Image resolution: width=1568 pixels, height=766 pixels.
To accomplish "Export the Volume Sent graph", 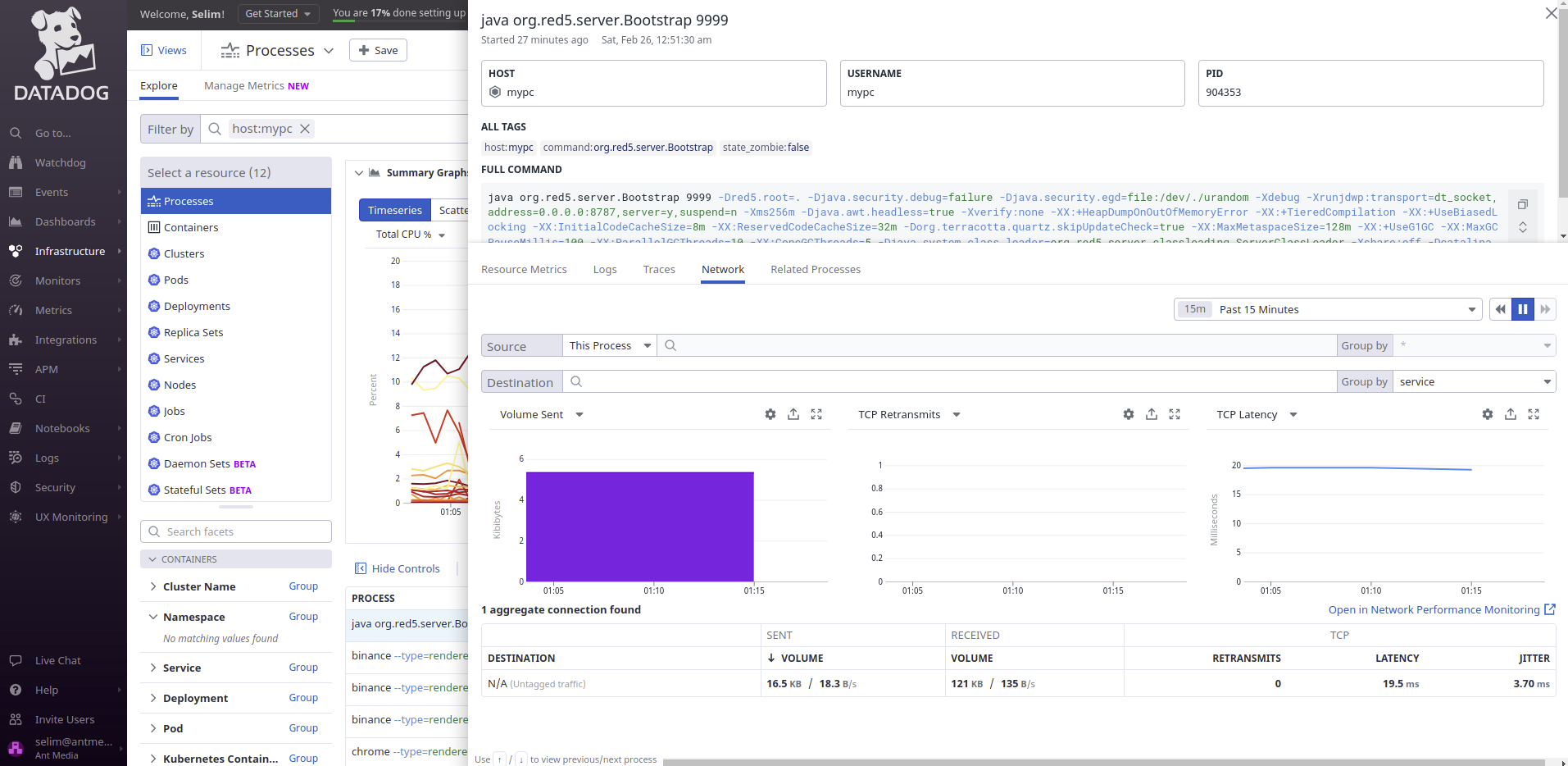I will tap(793, 414).
